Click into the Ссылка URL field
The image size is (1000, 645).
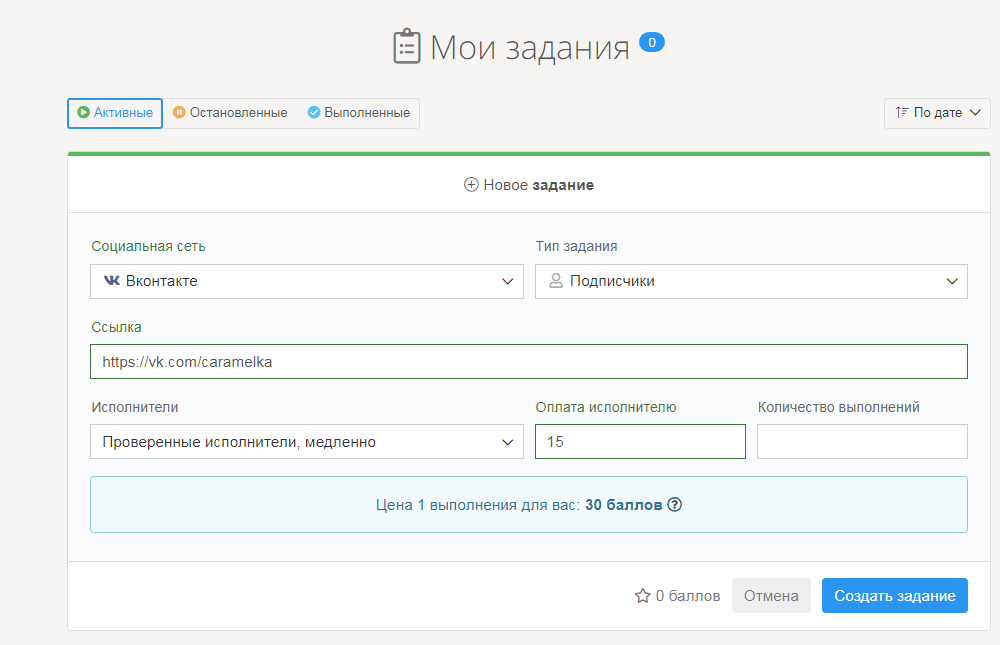tap(528, 362)
